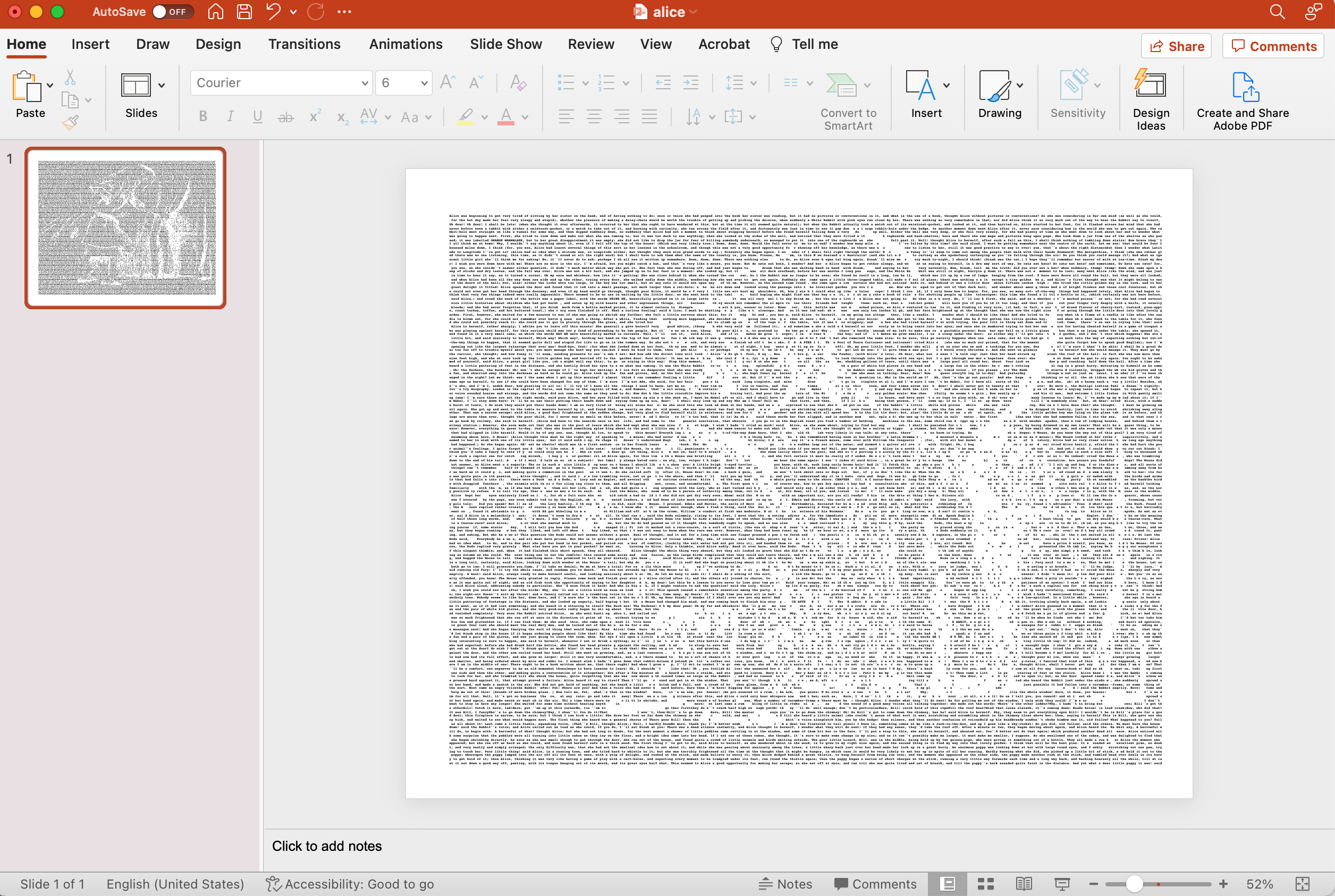Toggle Strikethrough text formatting
This screenshot has width=1335, height=896.
pos(285,119)
